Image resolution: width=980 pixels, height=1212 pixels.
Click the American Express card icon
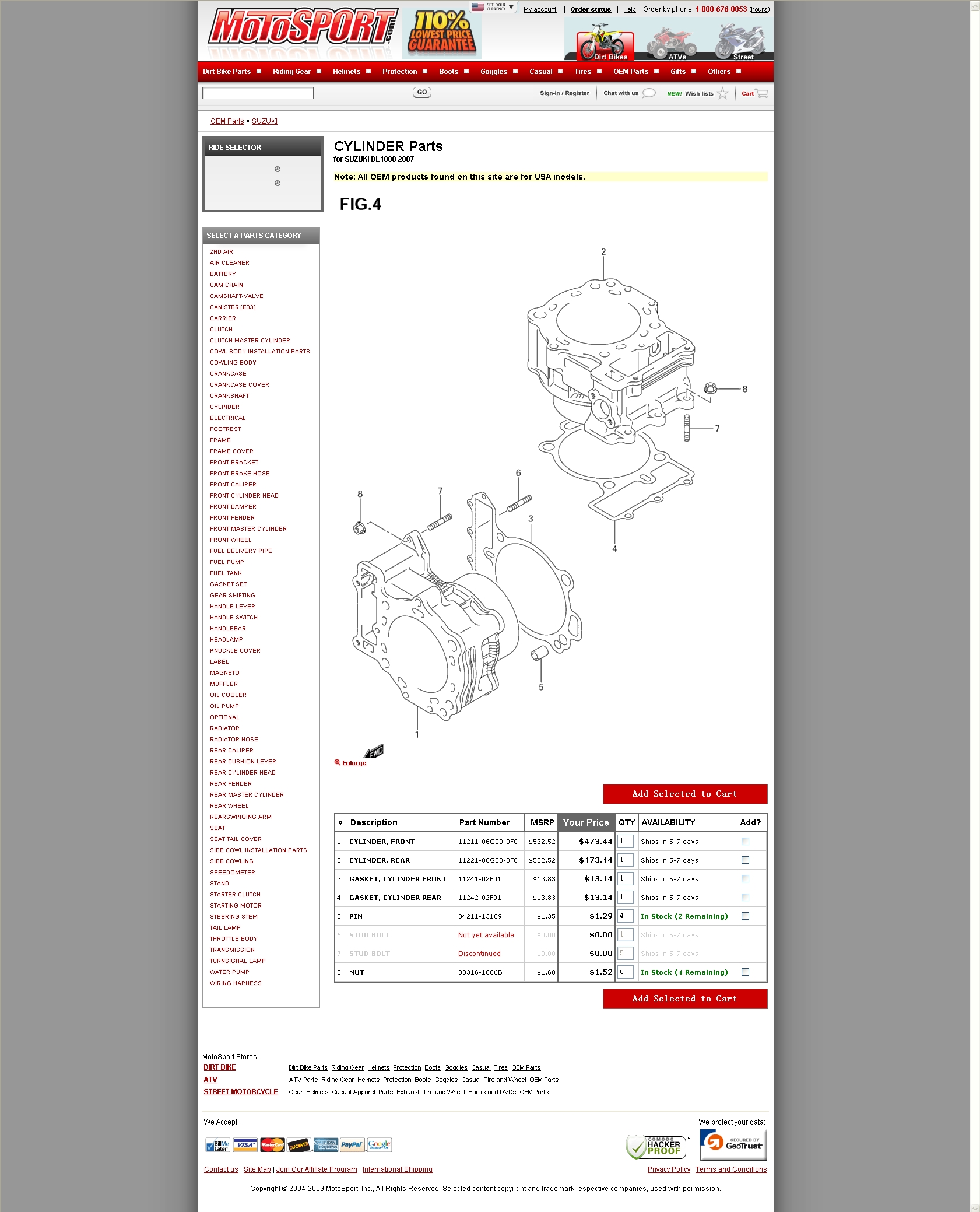[x=325, y=1145]
